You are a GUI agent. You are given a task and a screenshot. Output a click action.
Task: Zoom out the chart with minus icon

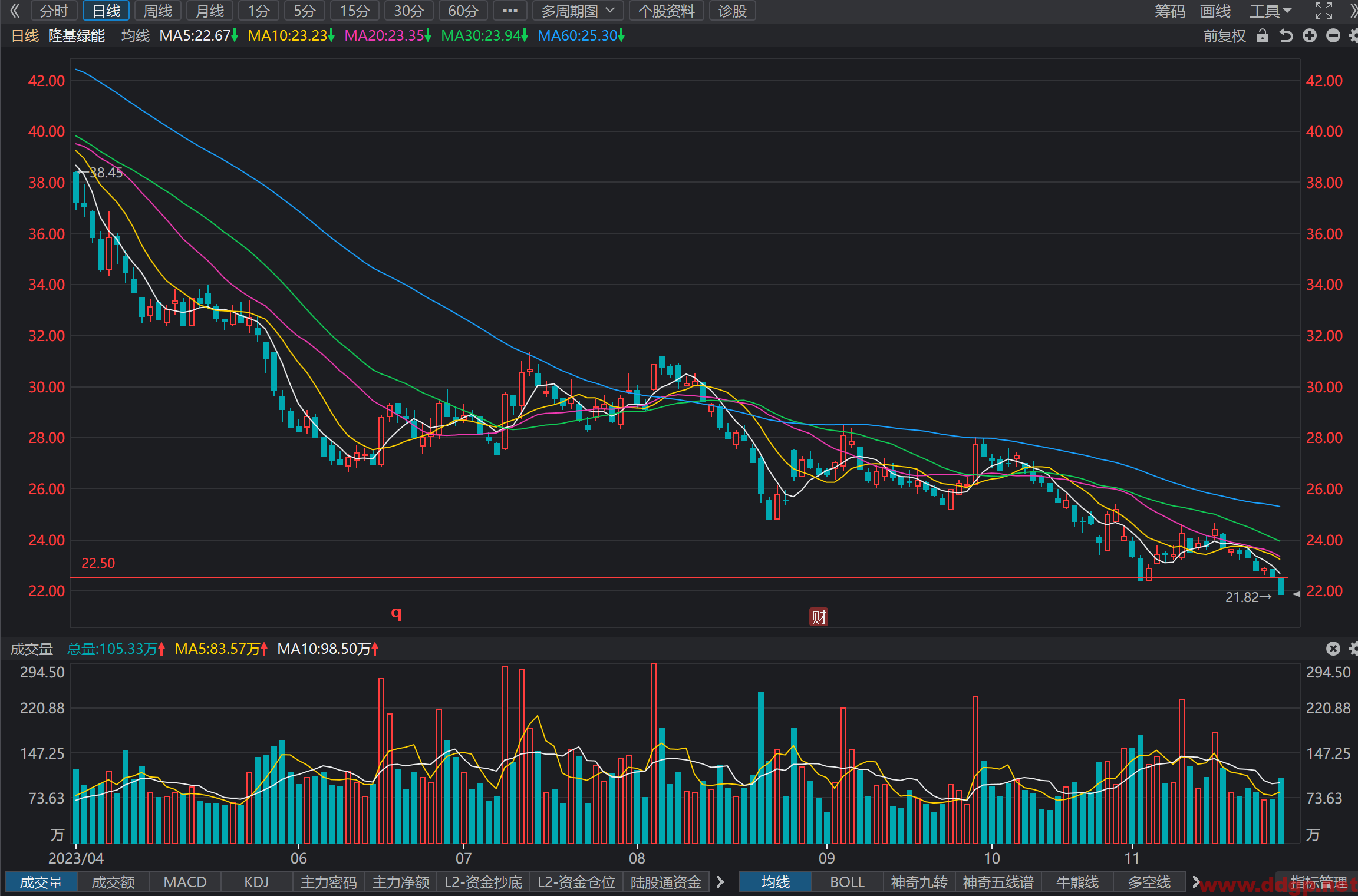tap(1333, 36)
